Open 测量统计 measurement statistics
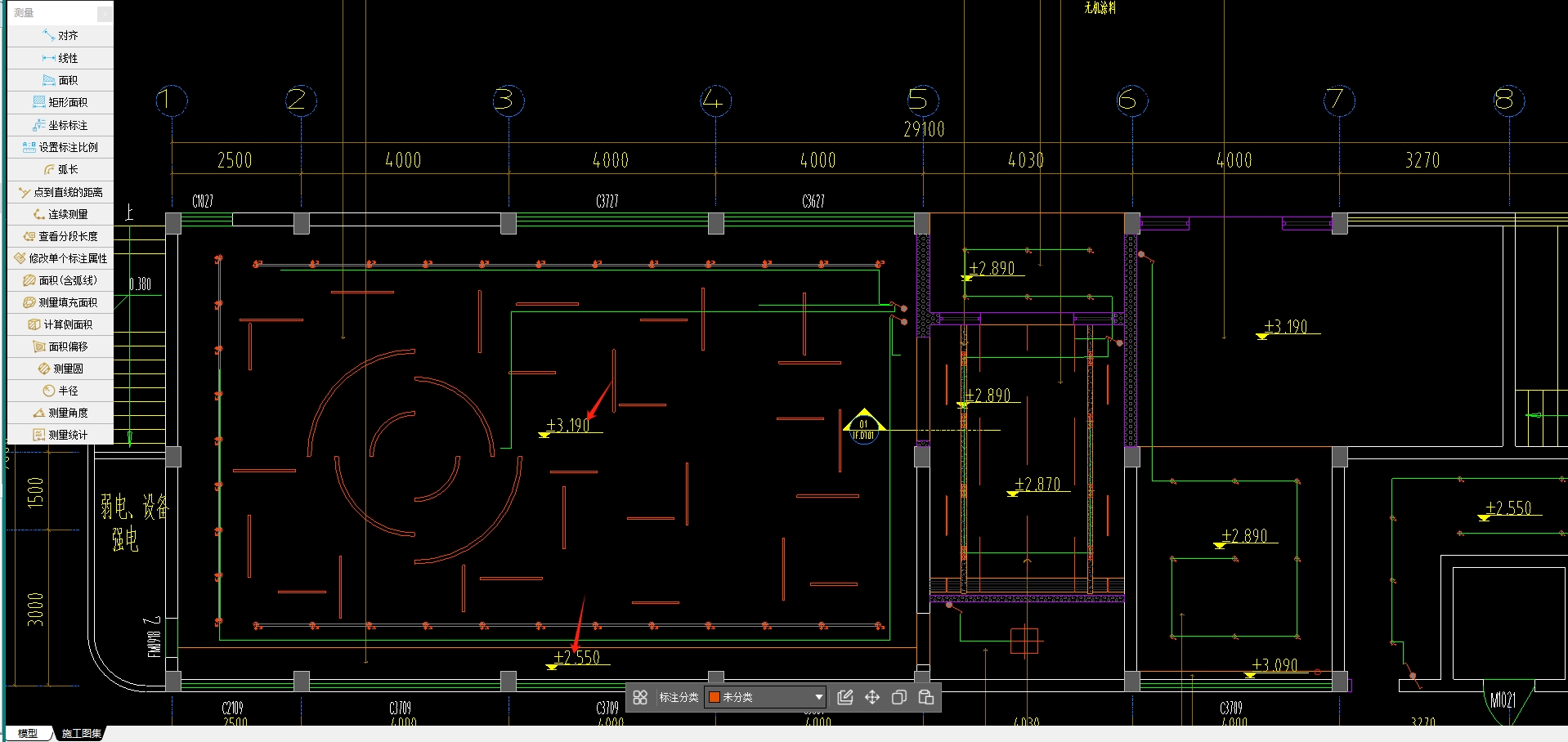 coord(60,435)
